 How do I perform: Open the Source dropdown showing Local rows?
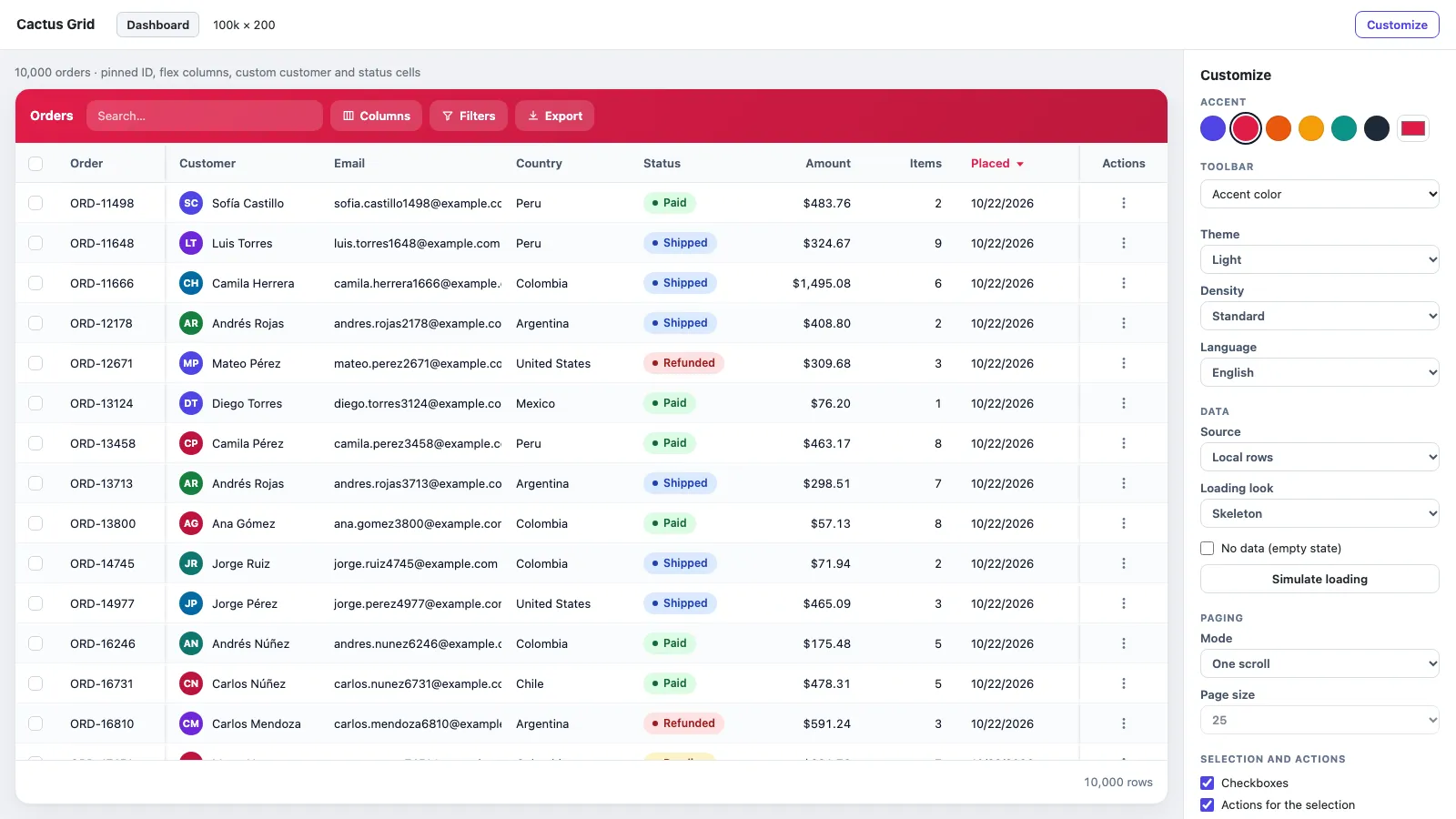pyautogui.click(x=1319, y=457)
